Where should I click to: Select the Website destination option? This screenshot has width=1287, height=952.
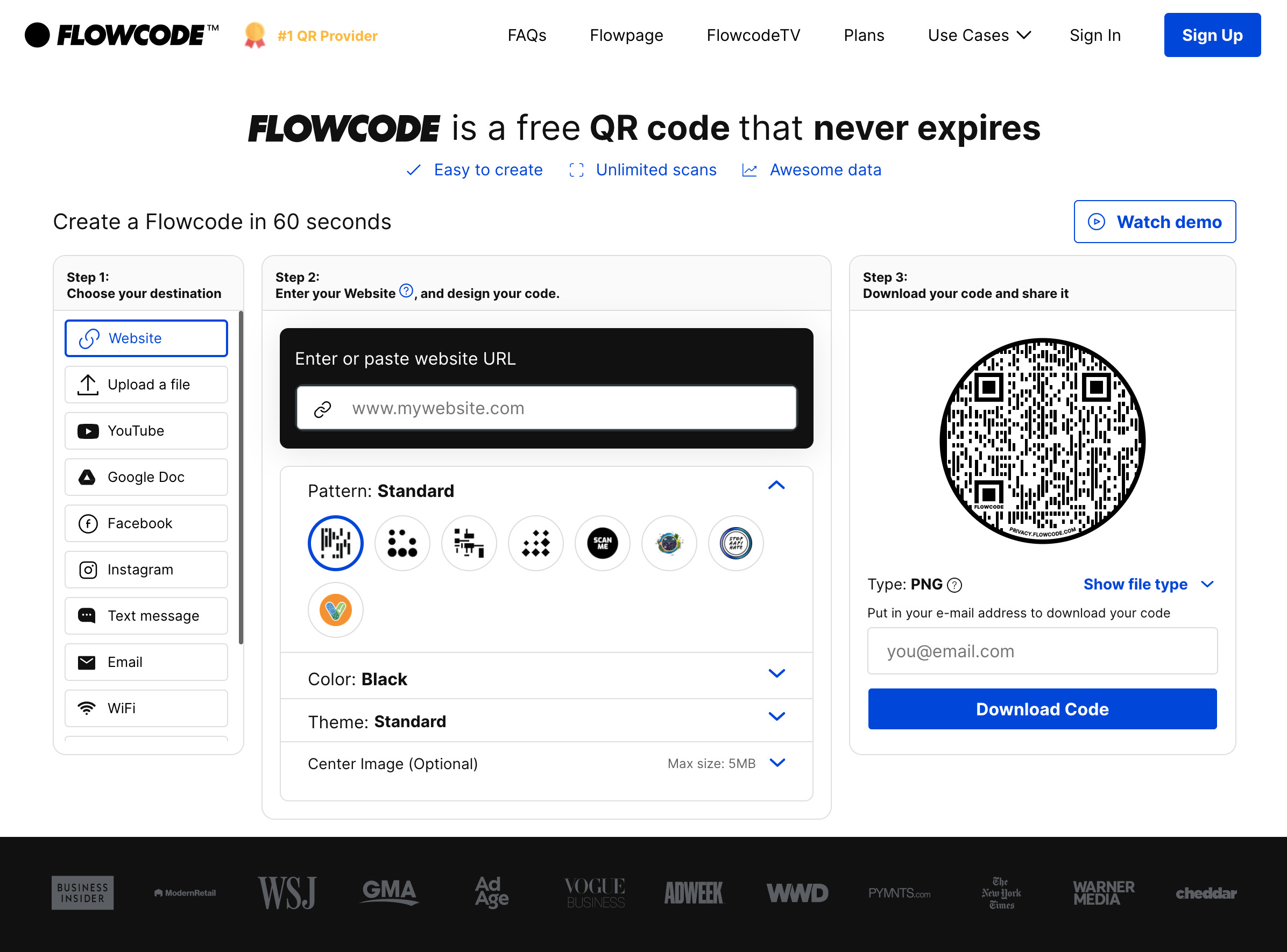pos(146,338)
